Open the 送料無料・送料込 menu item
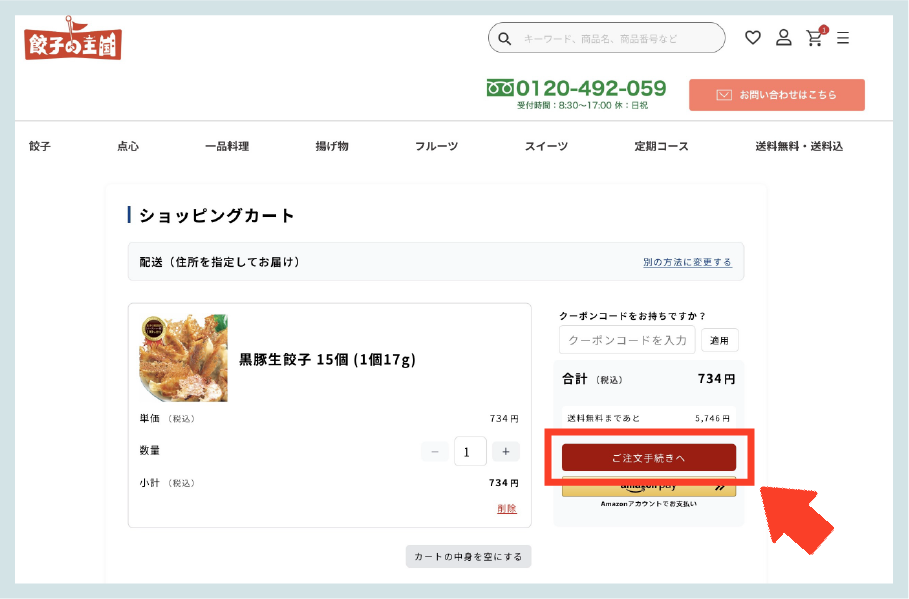Screen dimensions: 909x599 pyautogui.click(x=799, y=146)
